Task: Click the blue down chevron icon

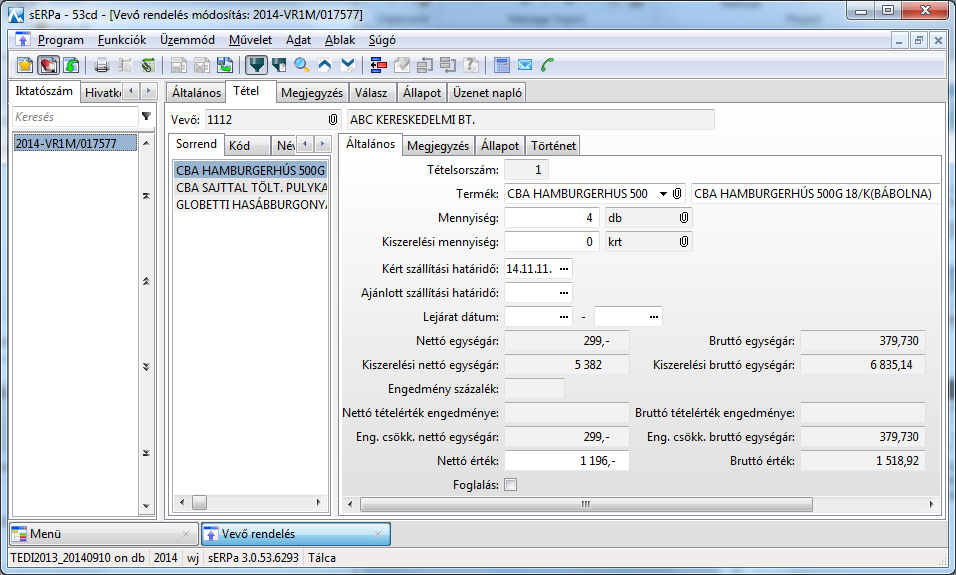Action: (x=348, y=65)
